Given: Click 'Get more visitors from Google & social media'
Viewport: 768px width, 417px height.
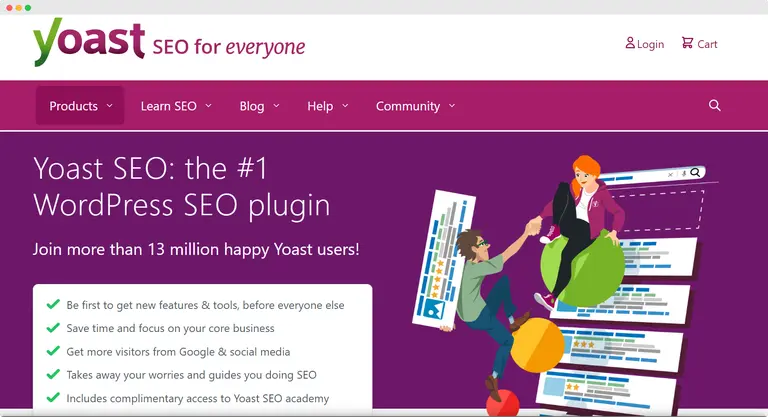Looking at the screenshot, I should [178, 352].
